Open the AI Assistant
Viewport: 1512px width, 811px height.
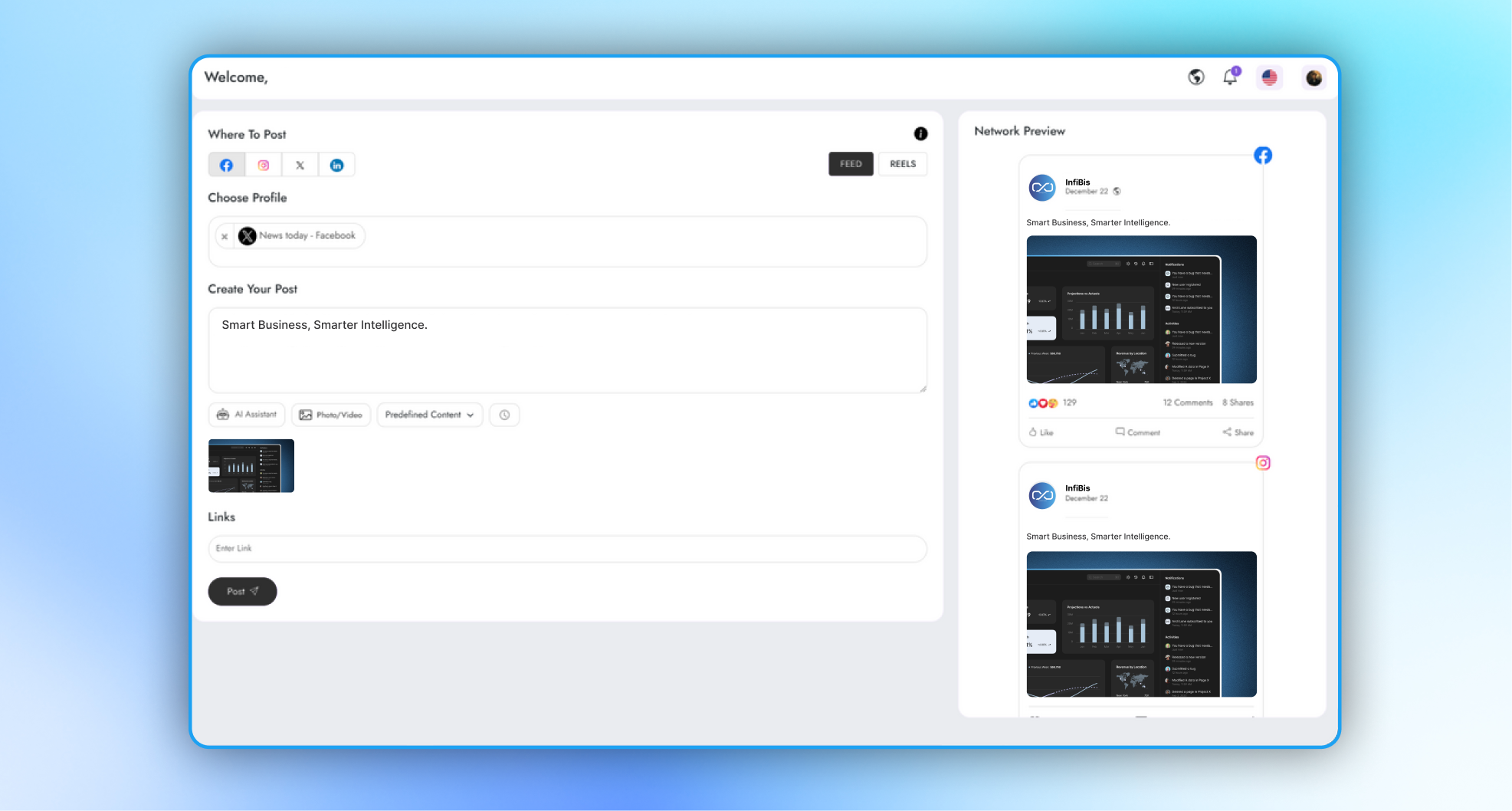pyautogui.click(x=247, y=415)
